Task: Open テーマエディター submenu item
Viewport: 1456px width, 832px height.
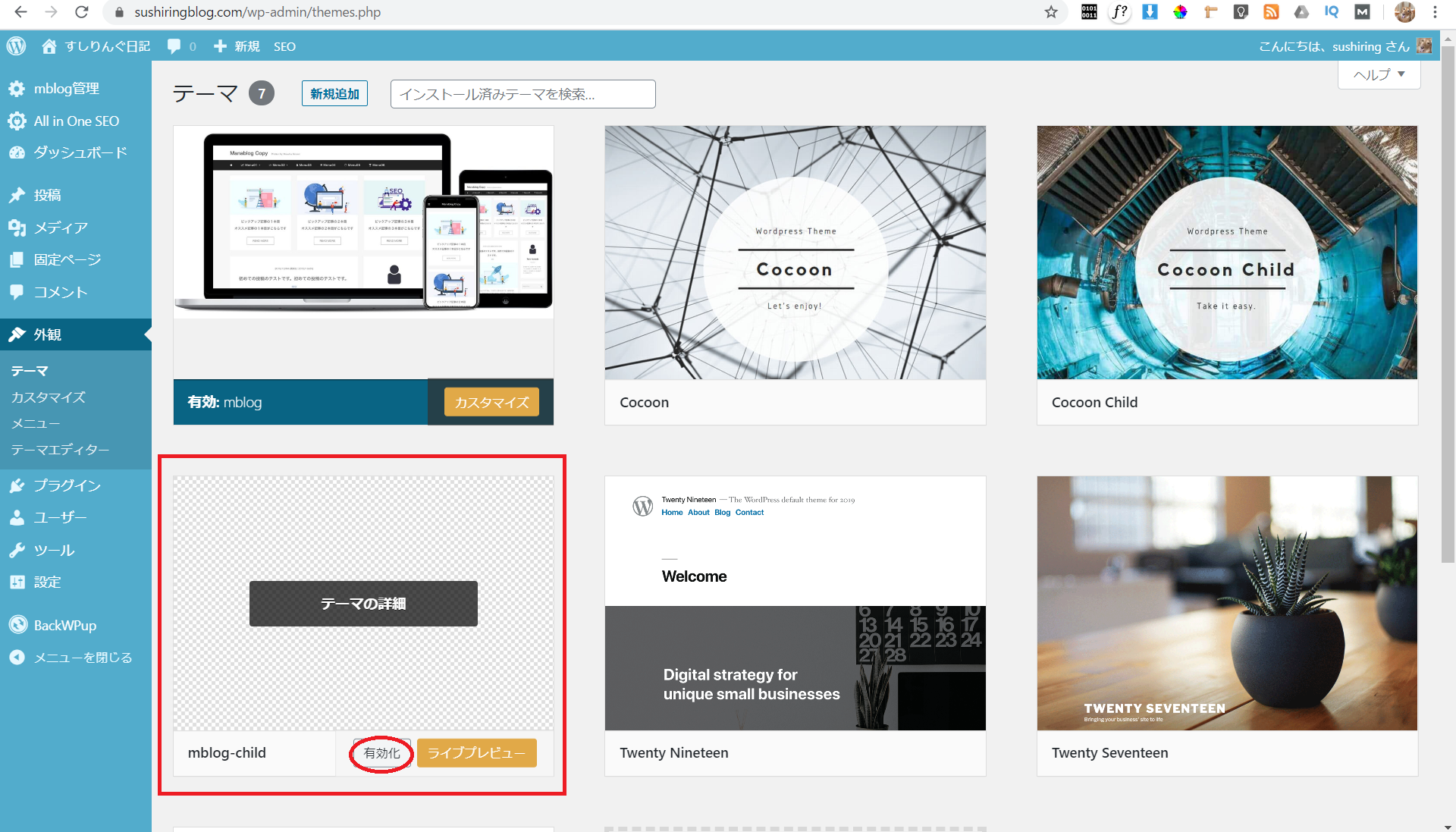Action: (x=60, y=450)
